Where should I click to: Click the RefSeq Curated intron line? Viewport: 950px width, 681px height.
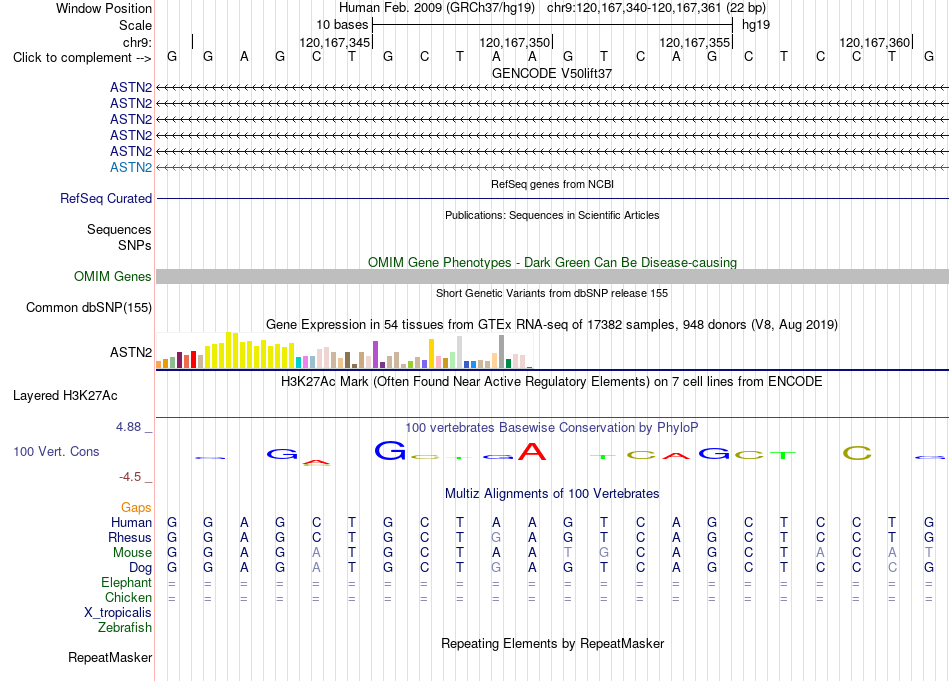(x=552, y=198)
